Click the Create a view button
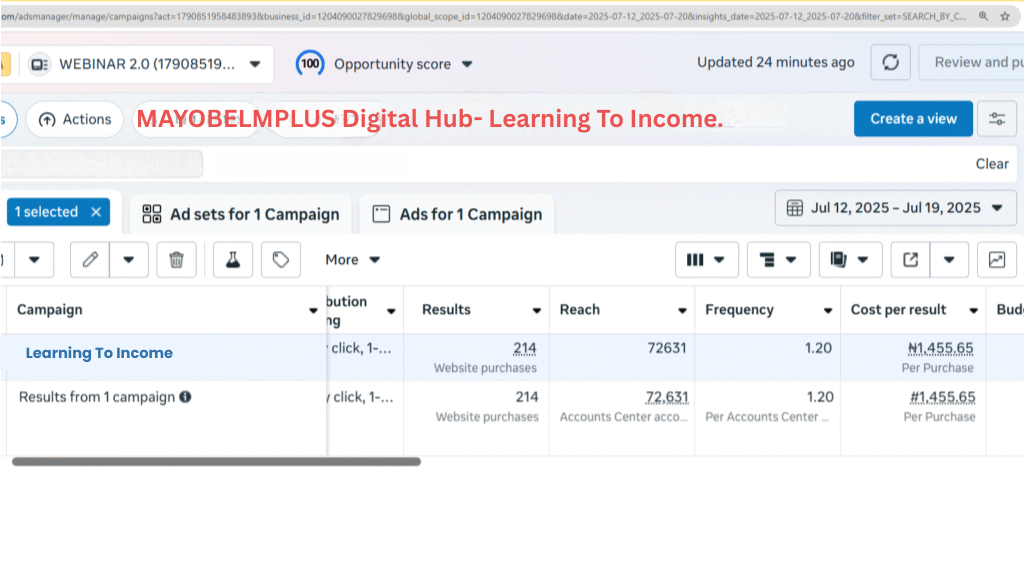This screenshot has width=1024, height=562. coord(913,119)
